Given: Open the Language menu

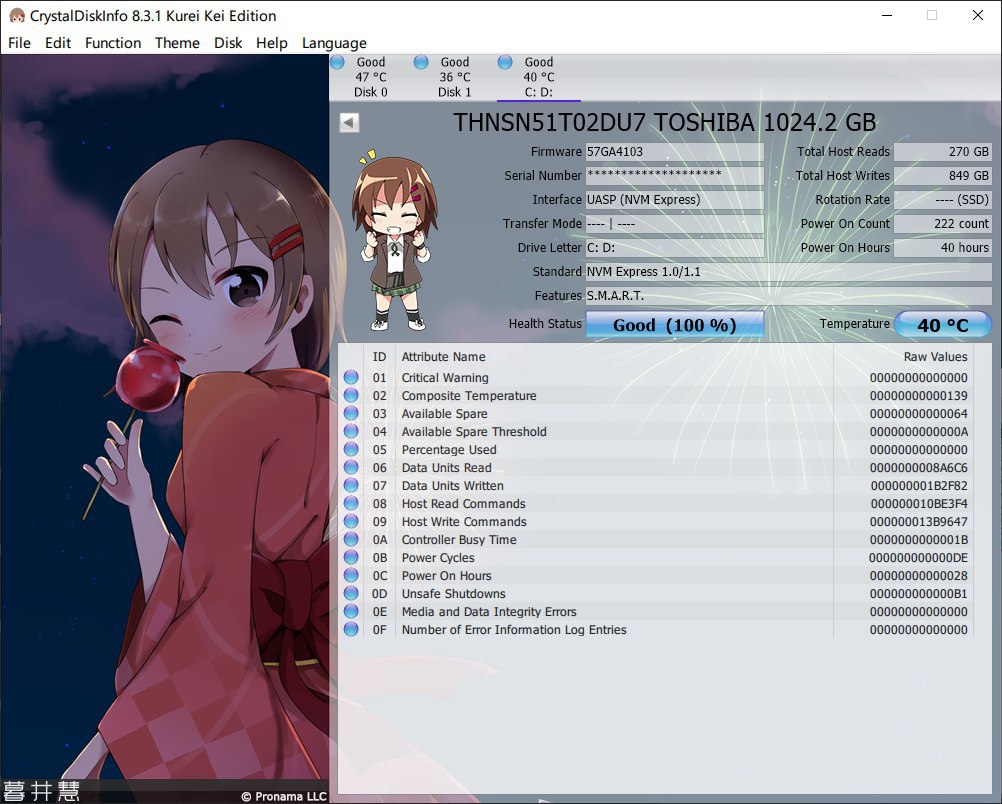Looking at the screenshot, I should [334, 43].
